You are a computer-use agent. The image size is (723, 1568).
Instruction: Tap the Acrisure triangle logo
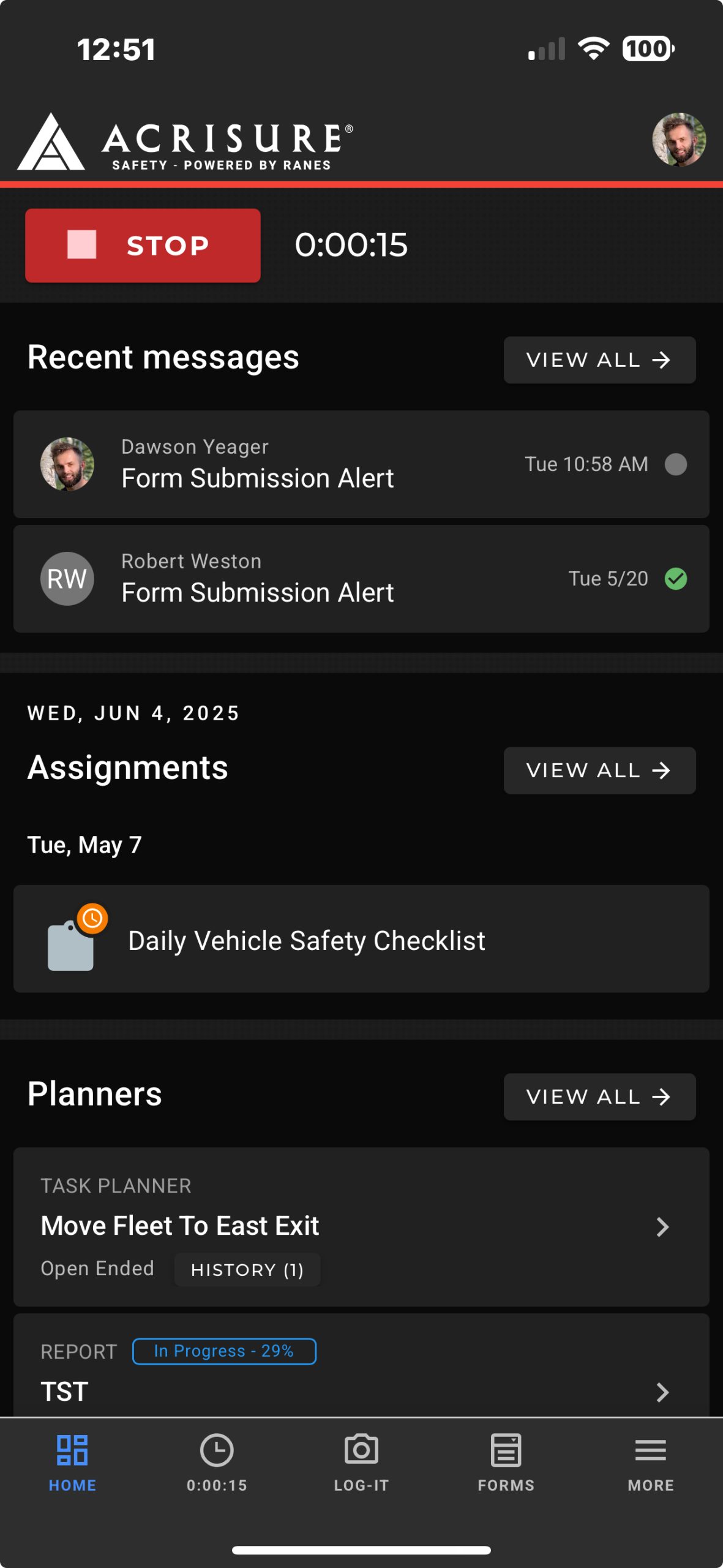point(51,142)
